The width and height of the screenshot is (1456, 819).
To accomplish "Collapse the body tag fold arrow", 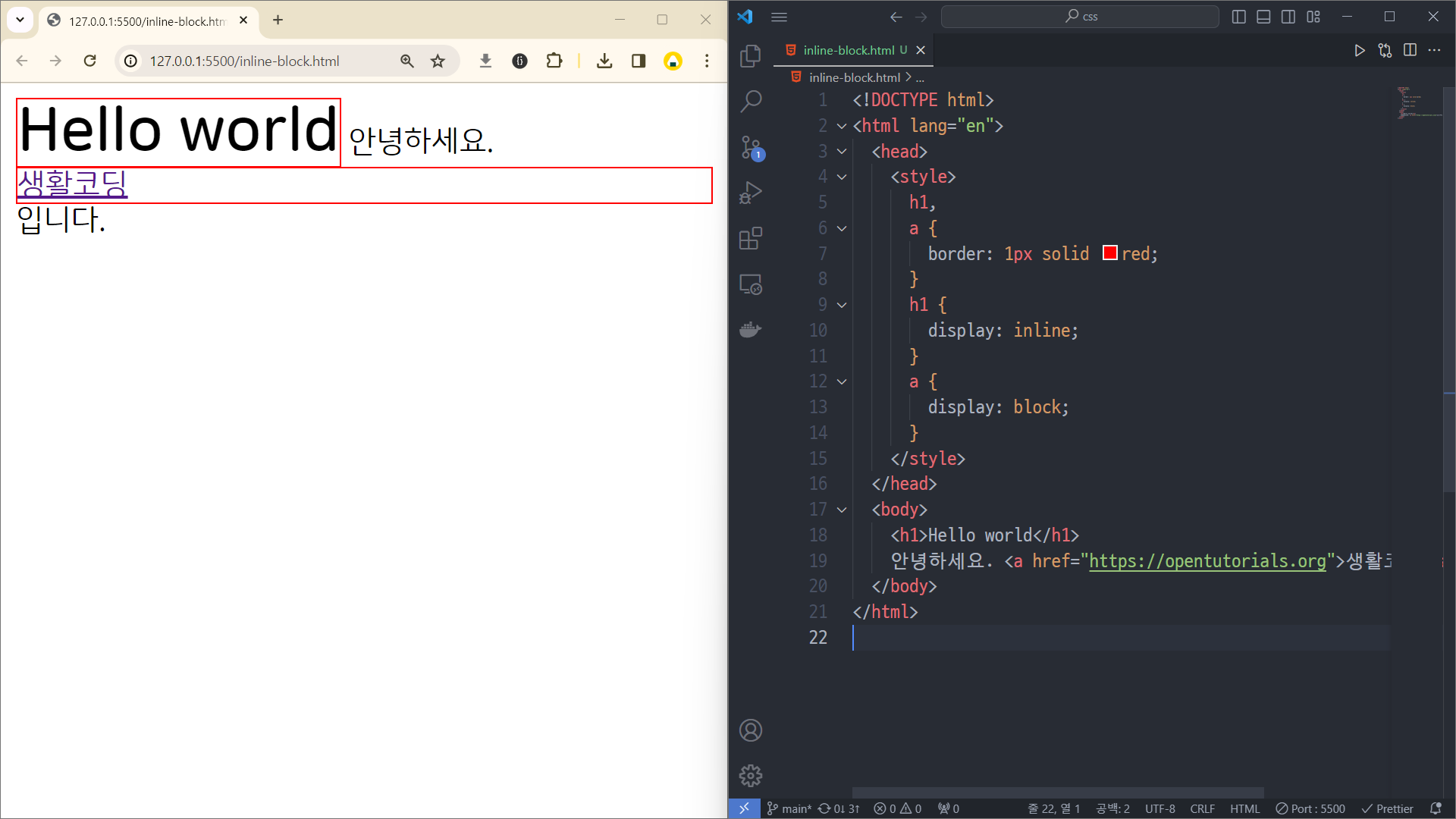I will 842,510.
